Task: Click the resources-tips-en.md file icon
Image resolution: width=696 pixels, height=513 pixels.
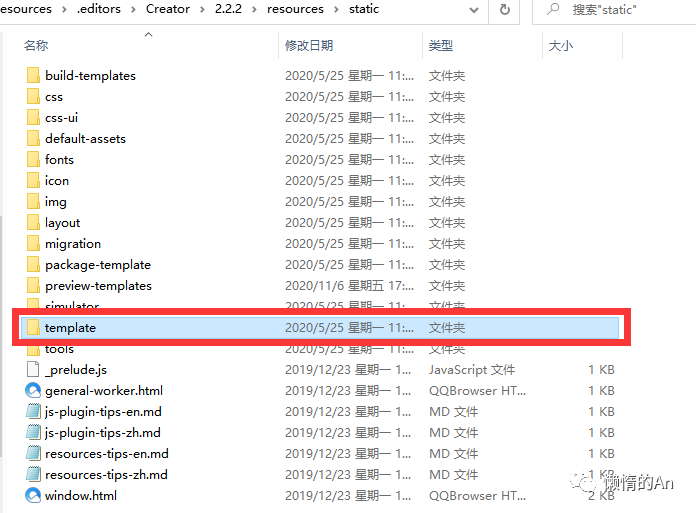Action: tap(33, 454)
